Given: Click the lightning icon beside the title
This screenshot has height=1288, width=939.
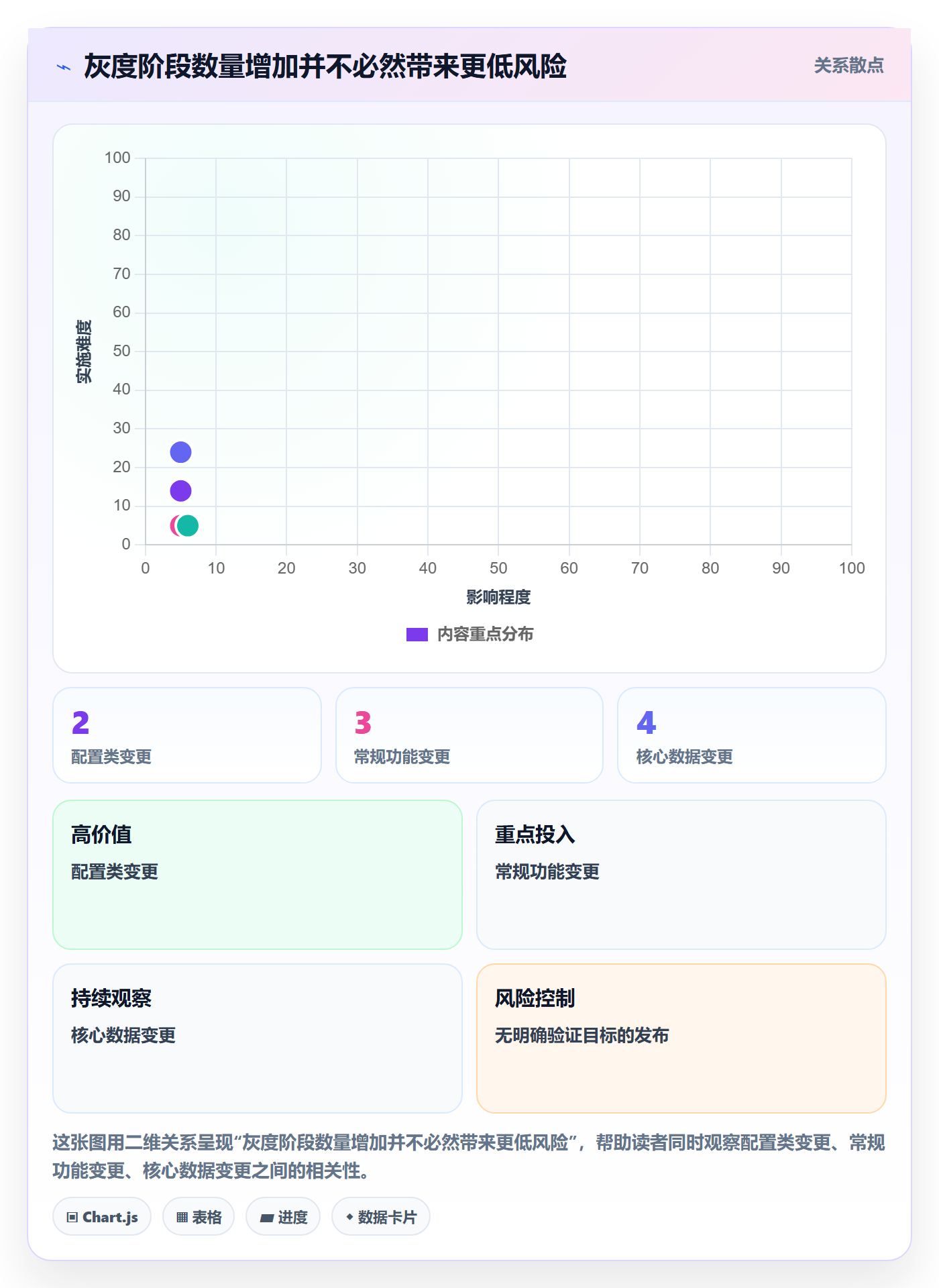Looking at the screenshot, I should tap(64, 67).
